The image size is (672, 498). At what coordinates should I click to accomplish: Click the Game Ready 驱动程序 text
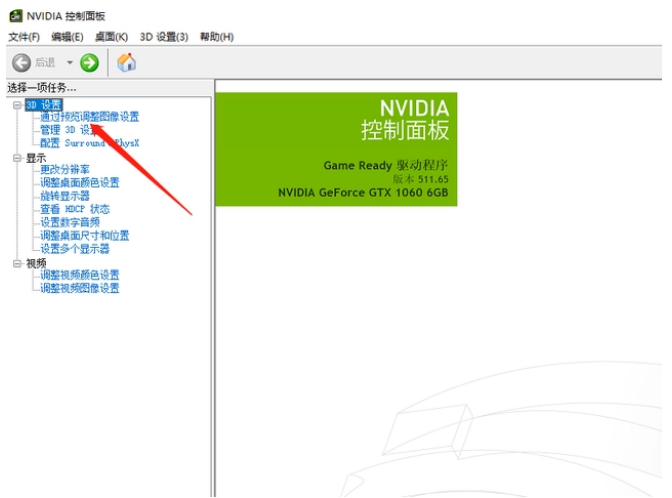pos(386,165)
